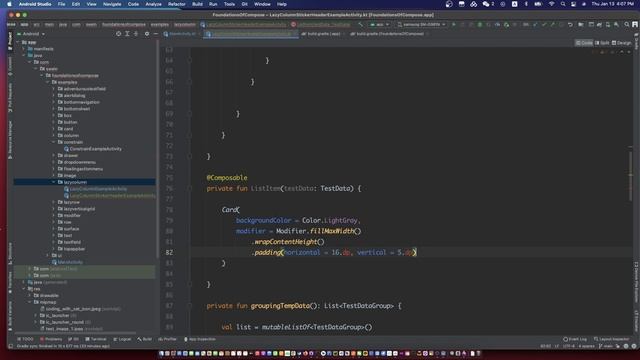The height and width of the screenshot is (360, 640).
Task: Switch editor to Split view
Action: tap(602, 43)
